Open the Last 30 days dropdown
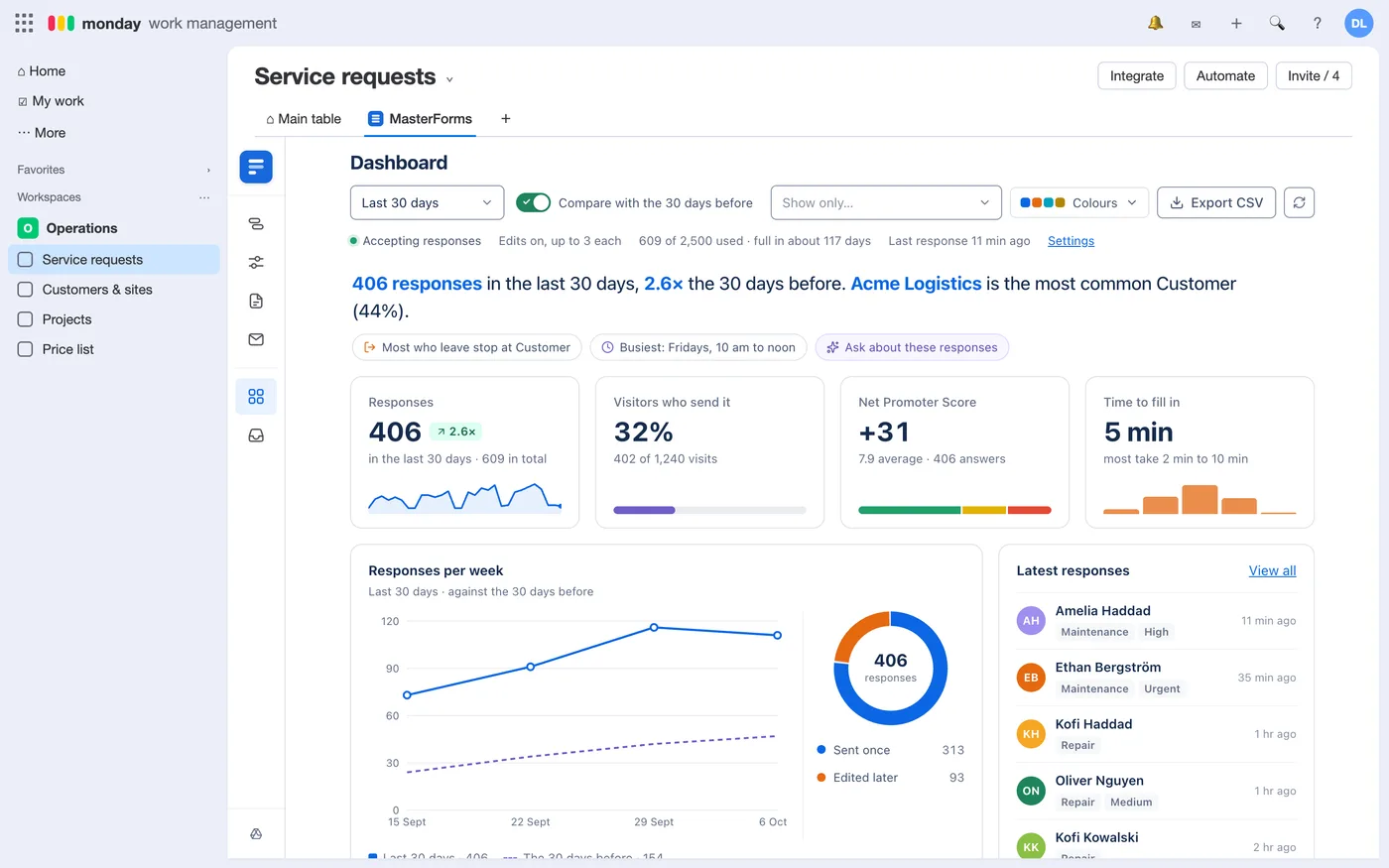The image size is (1389, 868). (427, 202)
